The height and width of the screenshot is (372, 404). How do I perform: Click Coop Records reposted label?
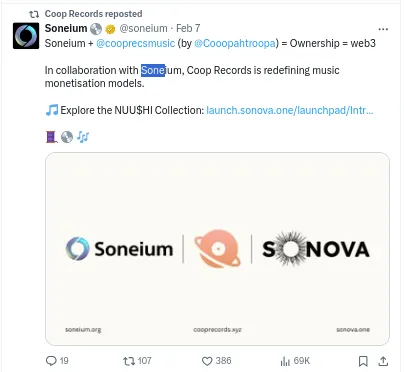(x=93, y=14)
